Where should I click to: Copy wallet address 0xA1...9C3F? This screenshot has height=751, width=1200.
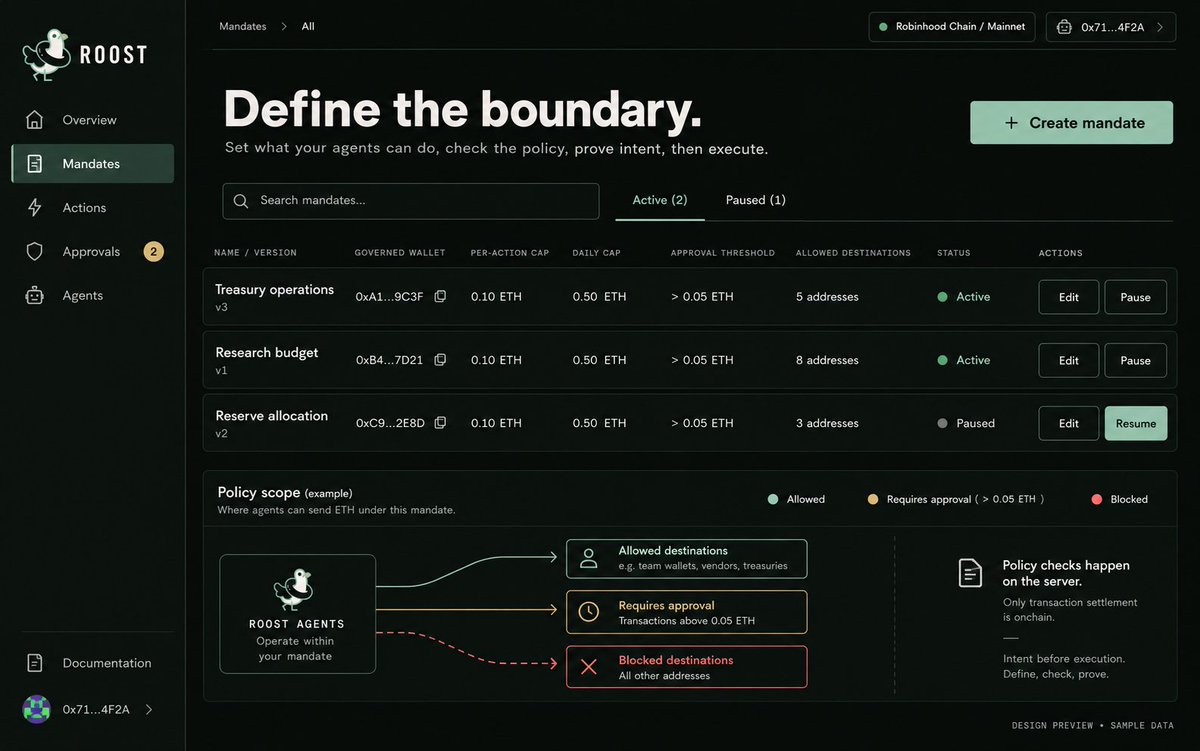[440, 297]
